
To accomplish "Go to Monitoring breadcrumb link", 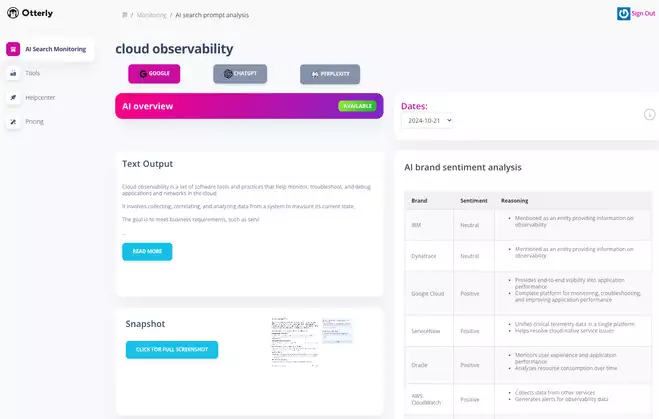I will point(152,15).
